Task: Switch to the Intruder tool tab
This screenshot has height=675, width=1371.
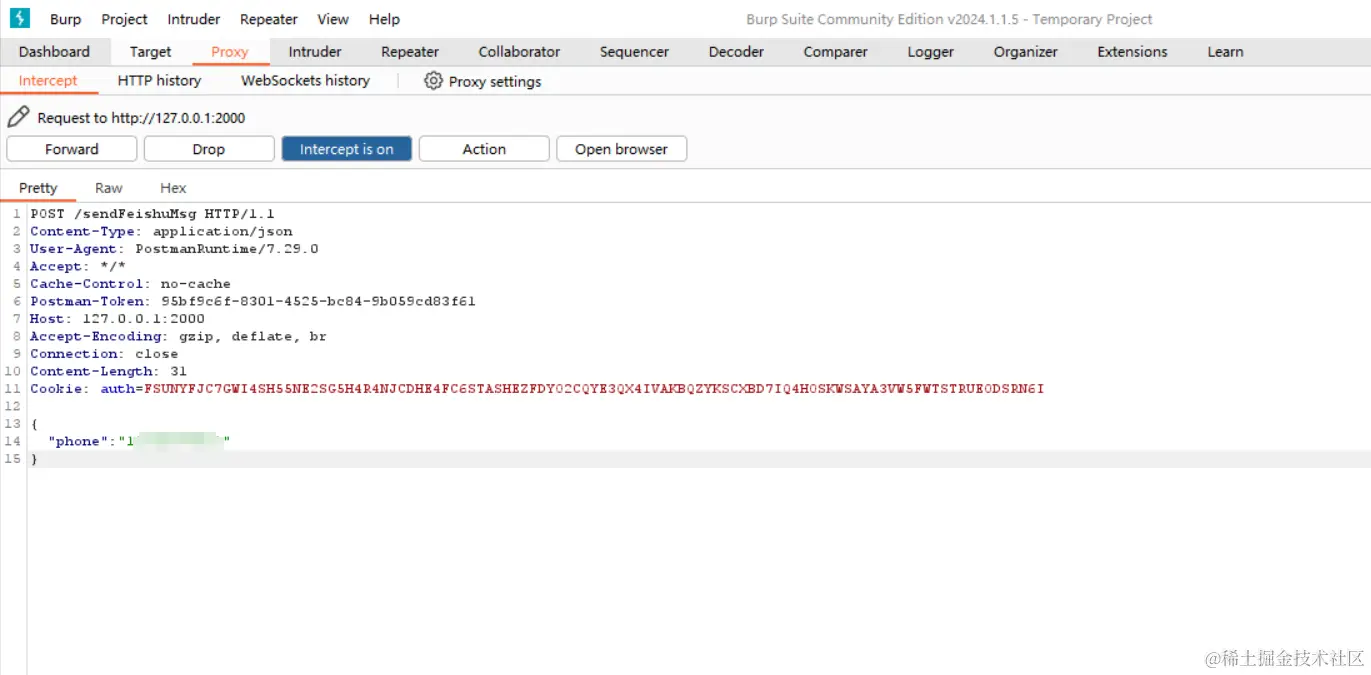Action: (x=315, y=52)
